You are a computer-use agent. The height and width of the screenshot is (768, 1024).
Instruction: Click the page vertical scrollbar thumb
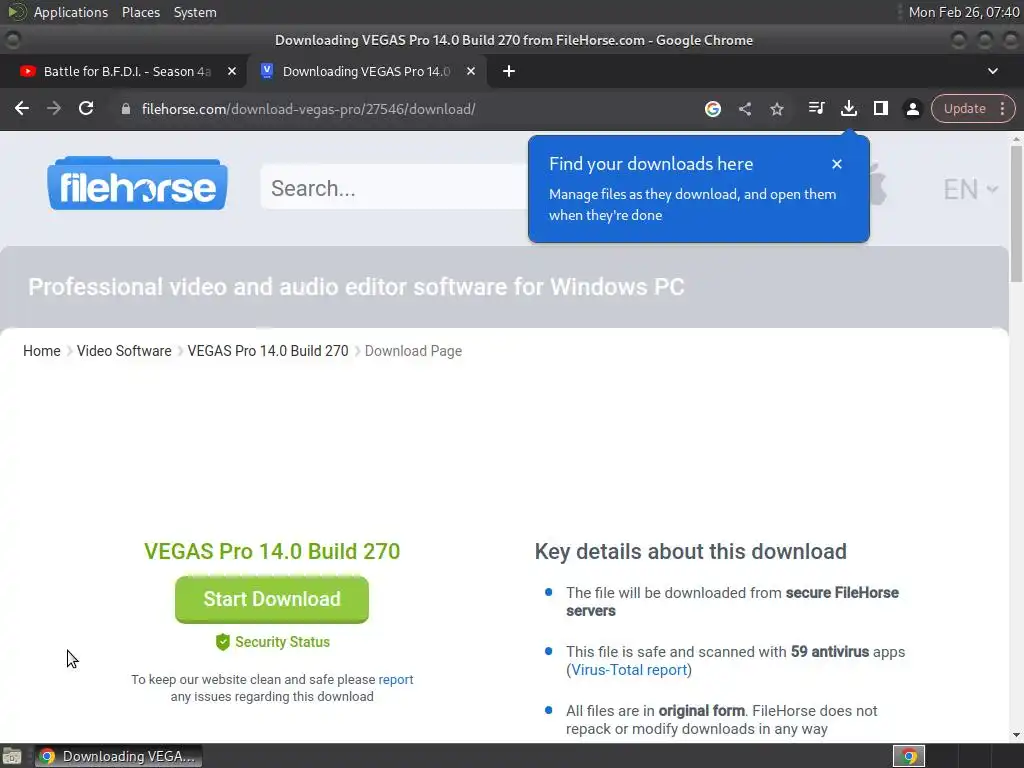tap(1016, 214)
